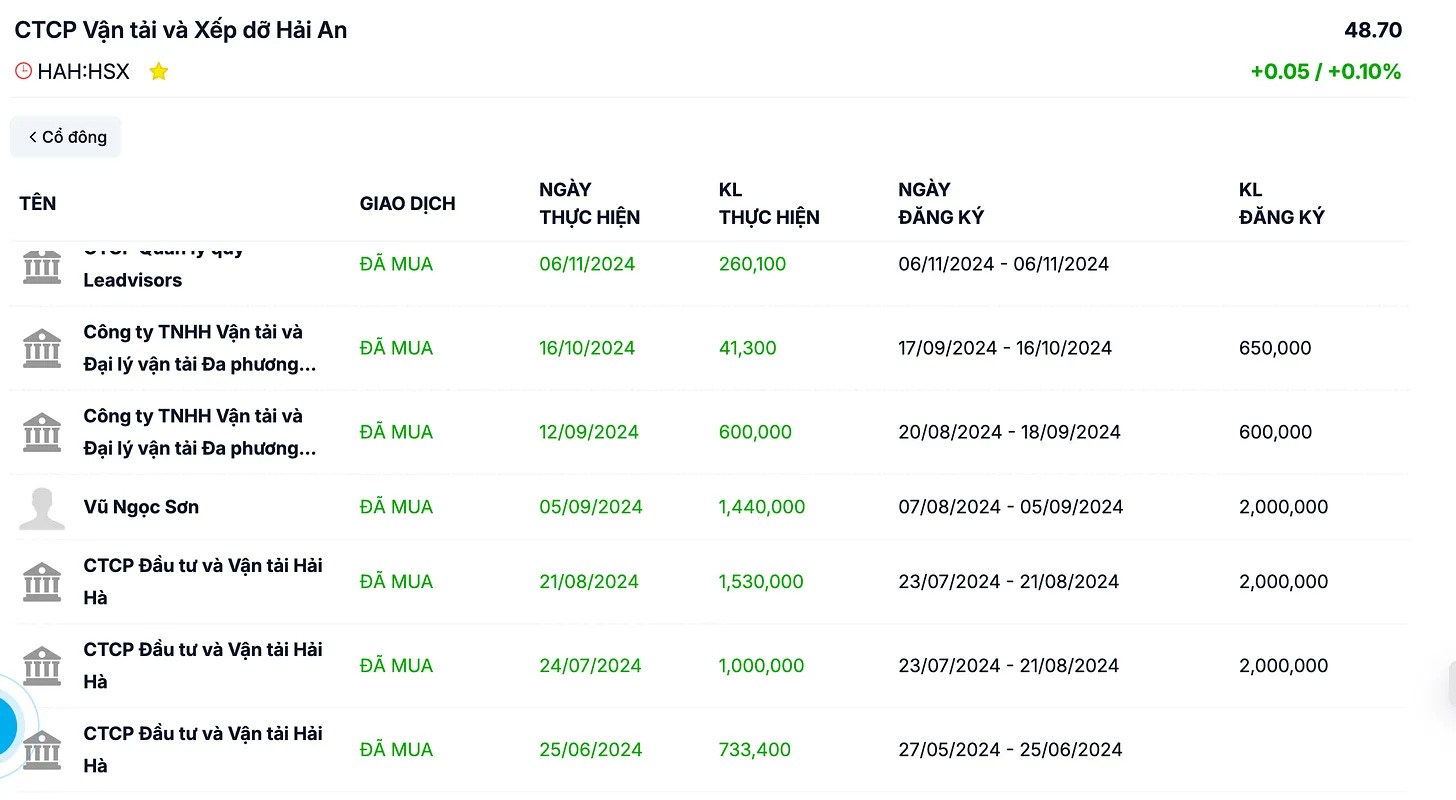This screenshot has height=800, width=1456.
Task: Click registered volume 2,000,000 in Vũ Ngọc Sơn row
Action: (x=1283, y=507)
